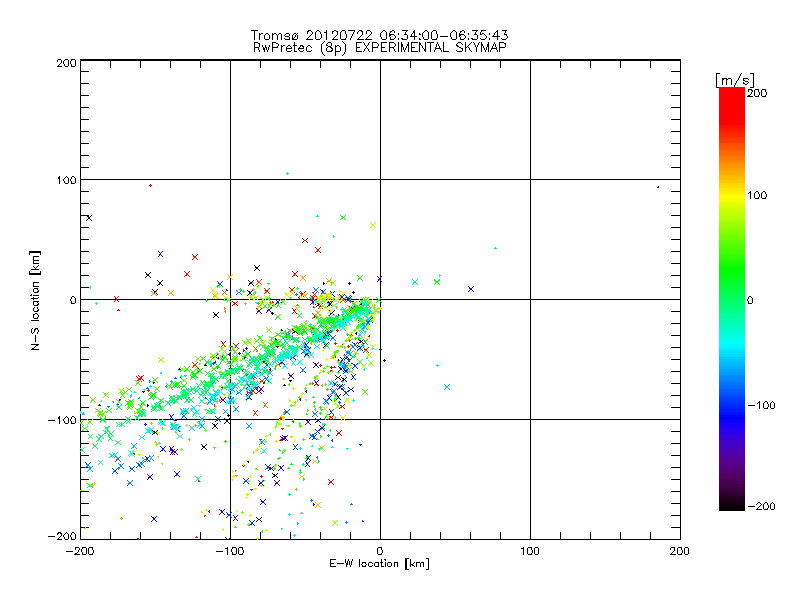
Task: Click the subtitle 'RwPretec (8p) EXPERIMENTAL SKYMAP'
Action: coord(380,48)
